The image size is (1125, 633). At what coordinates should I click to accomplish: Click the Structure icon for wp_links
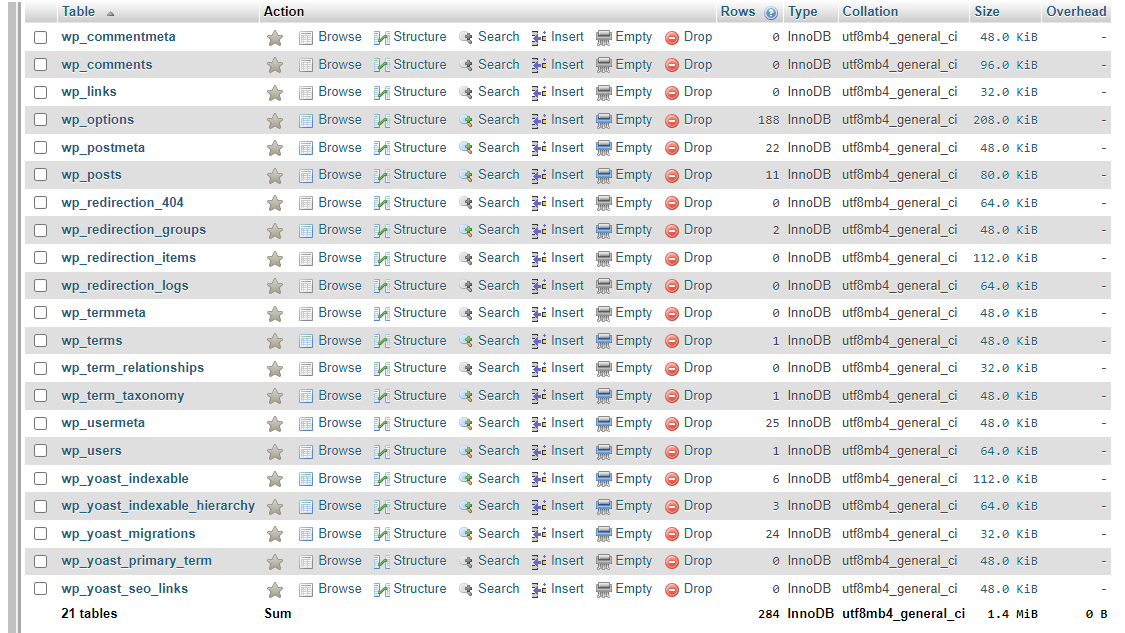coord(382,93)
